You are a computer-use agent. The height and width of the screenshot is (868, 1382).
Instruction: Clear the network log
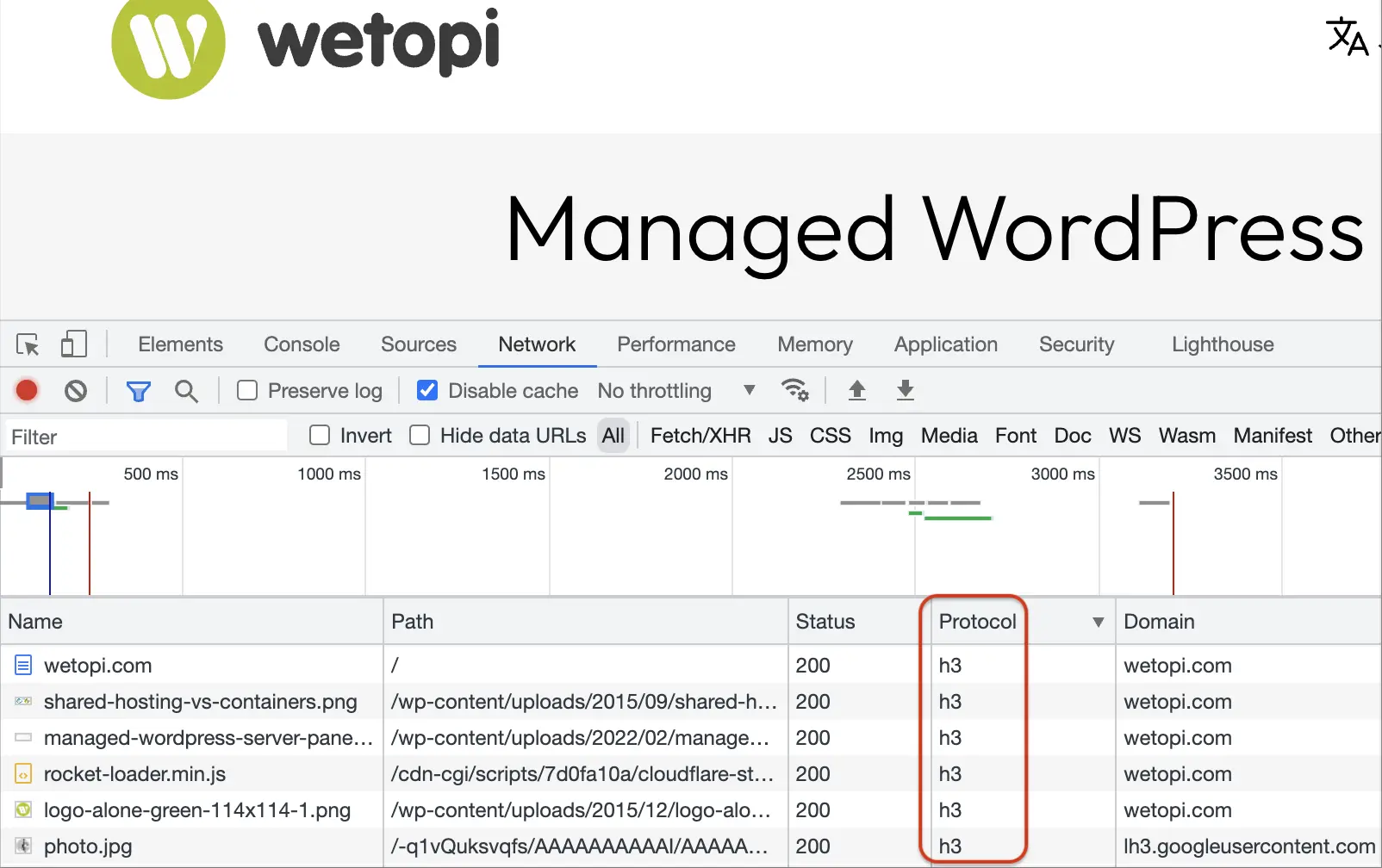(76, 391)
